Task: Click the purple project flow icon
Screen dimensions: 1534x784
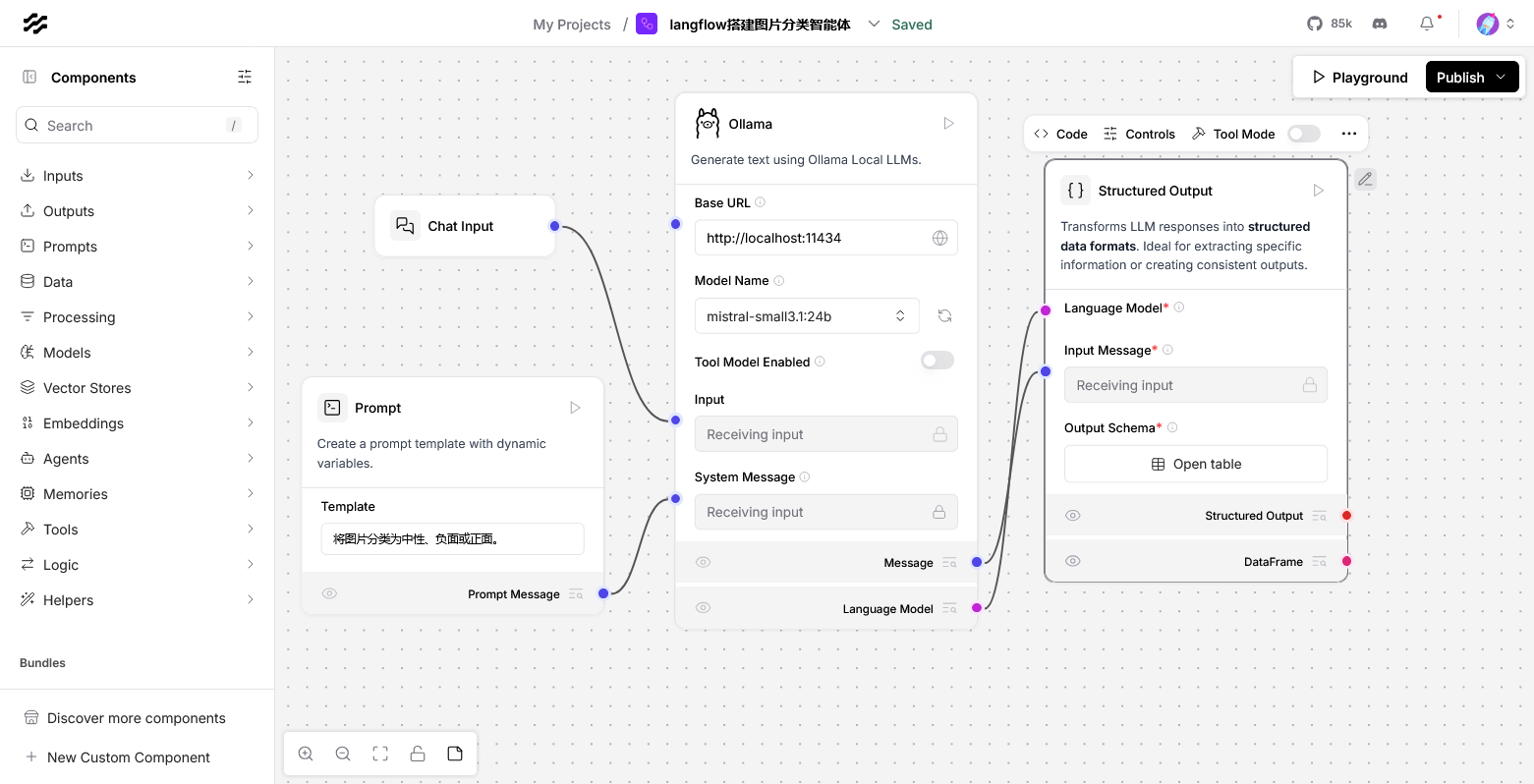Action: 647,24
